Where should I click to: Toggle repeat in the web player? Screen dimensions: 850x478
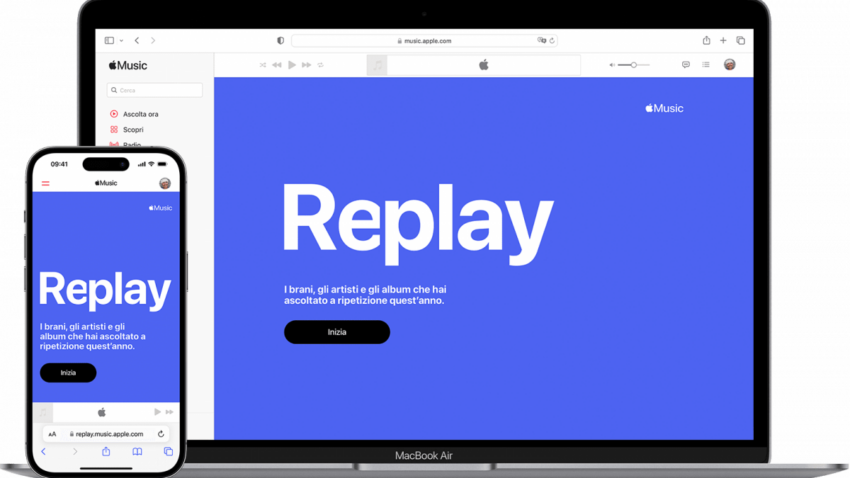(321, 65)
